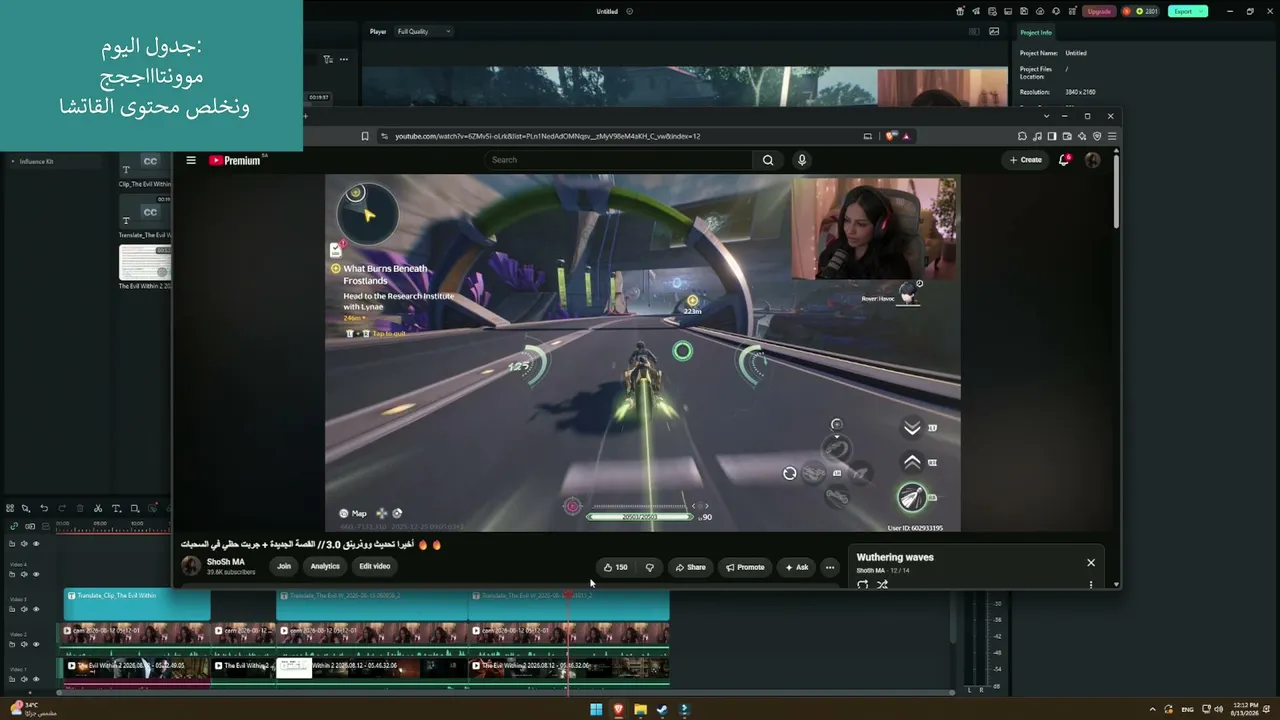This screenshot has height=720, width=1280.
Task: Open Steam from the taskbar
Action: (662, 710)
